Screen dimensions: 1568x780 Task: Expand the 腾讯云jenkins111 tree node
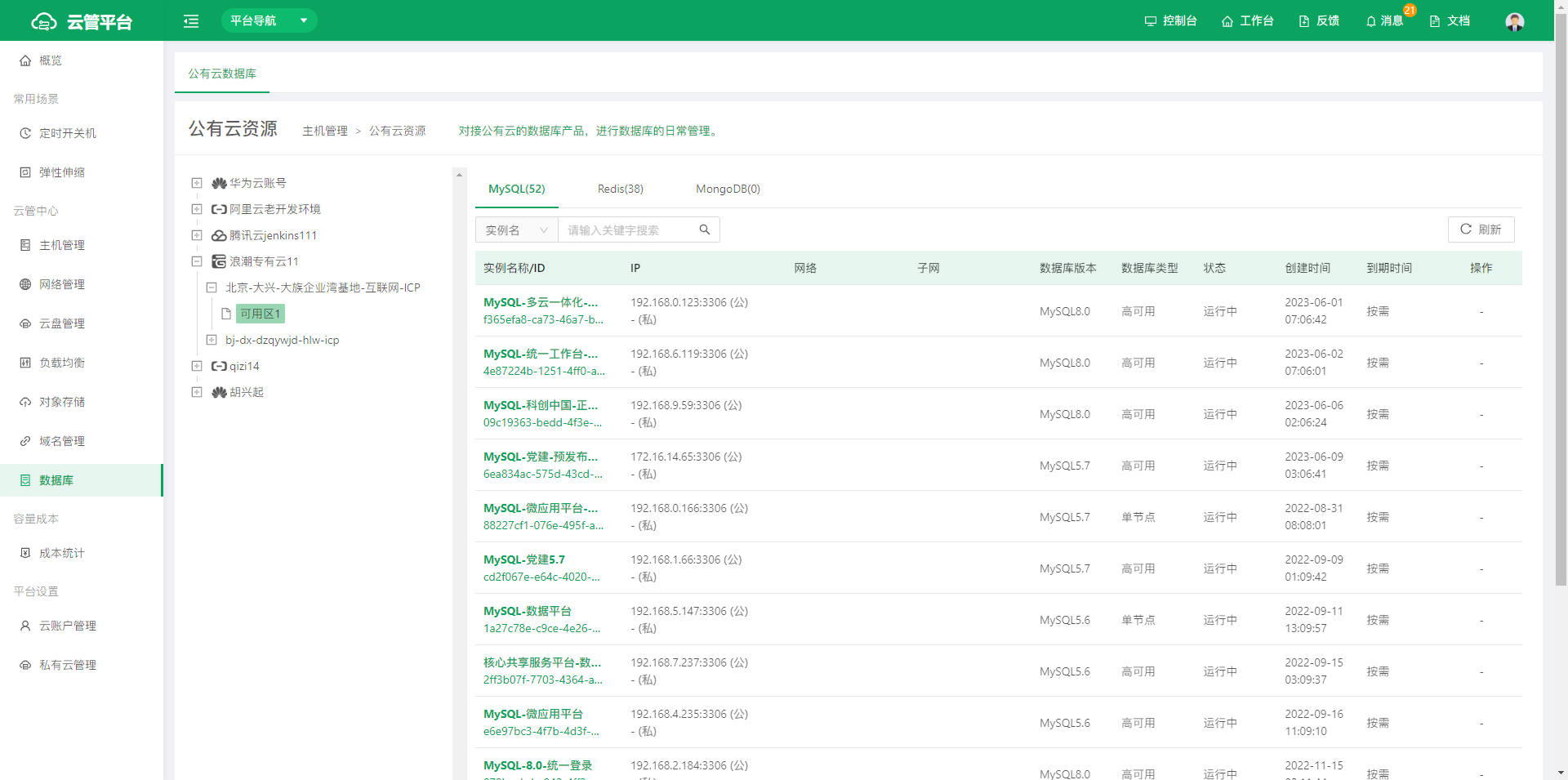tap(197, 235)
